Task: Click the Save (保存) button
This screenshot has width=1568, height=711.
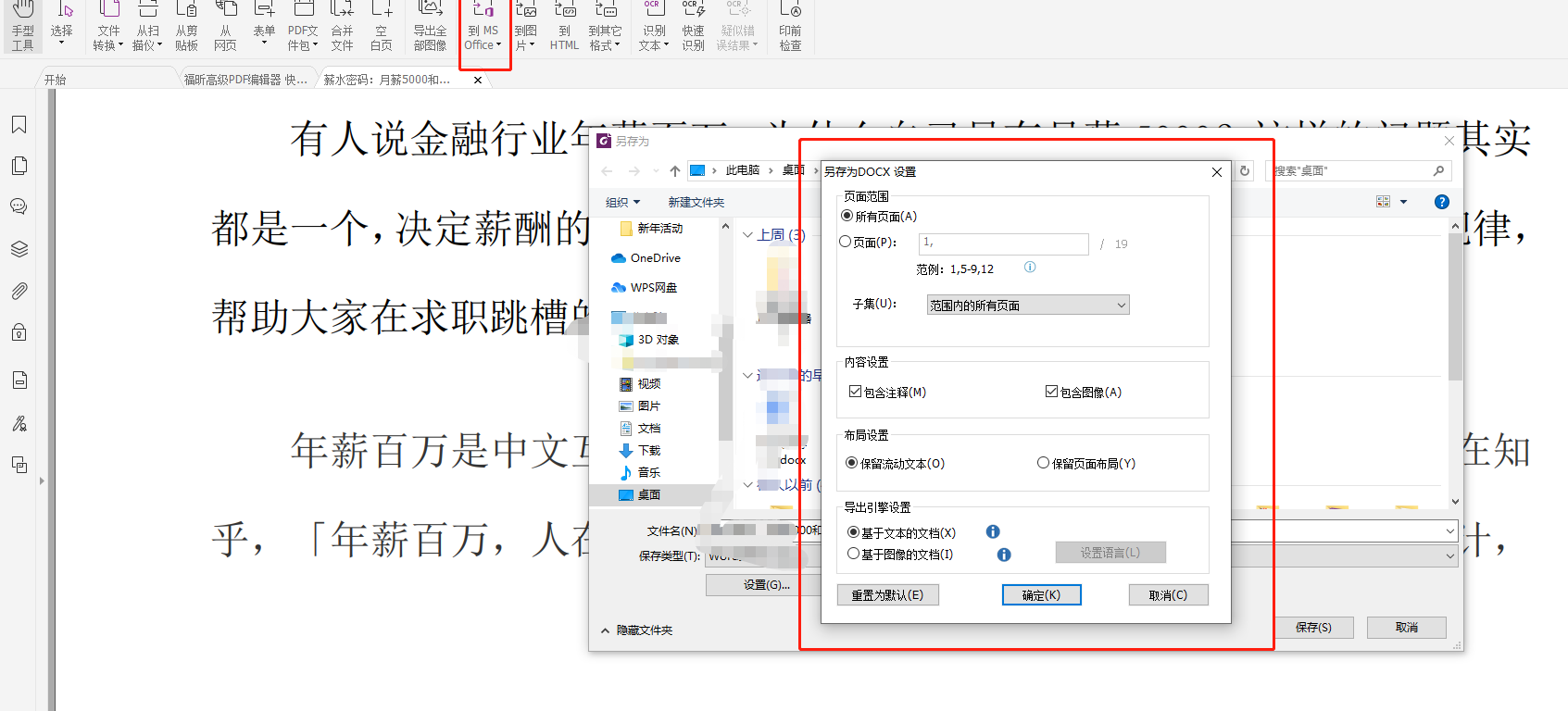Action: click(1313, 628)
